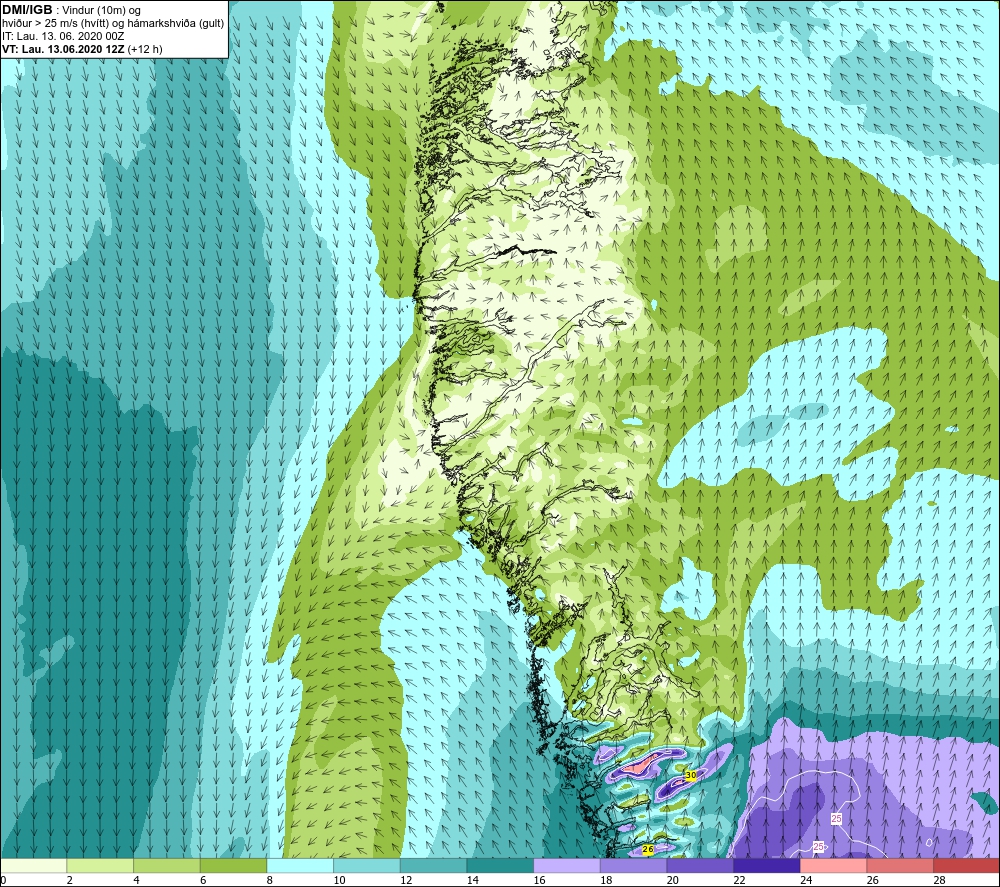Click the scale tick label '8'
Image resolution: width=1000 pixels, height=887 pixels.
click(x=270, y=881)
